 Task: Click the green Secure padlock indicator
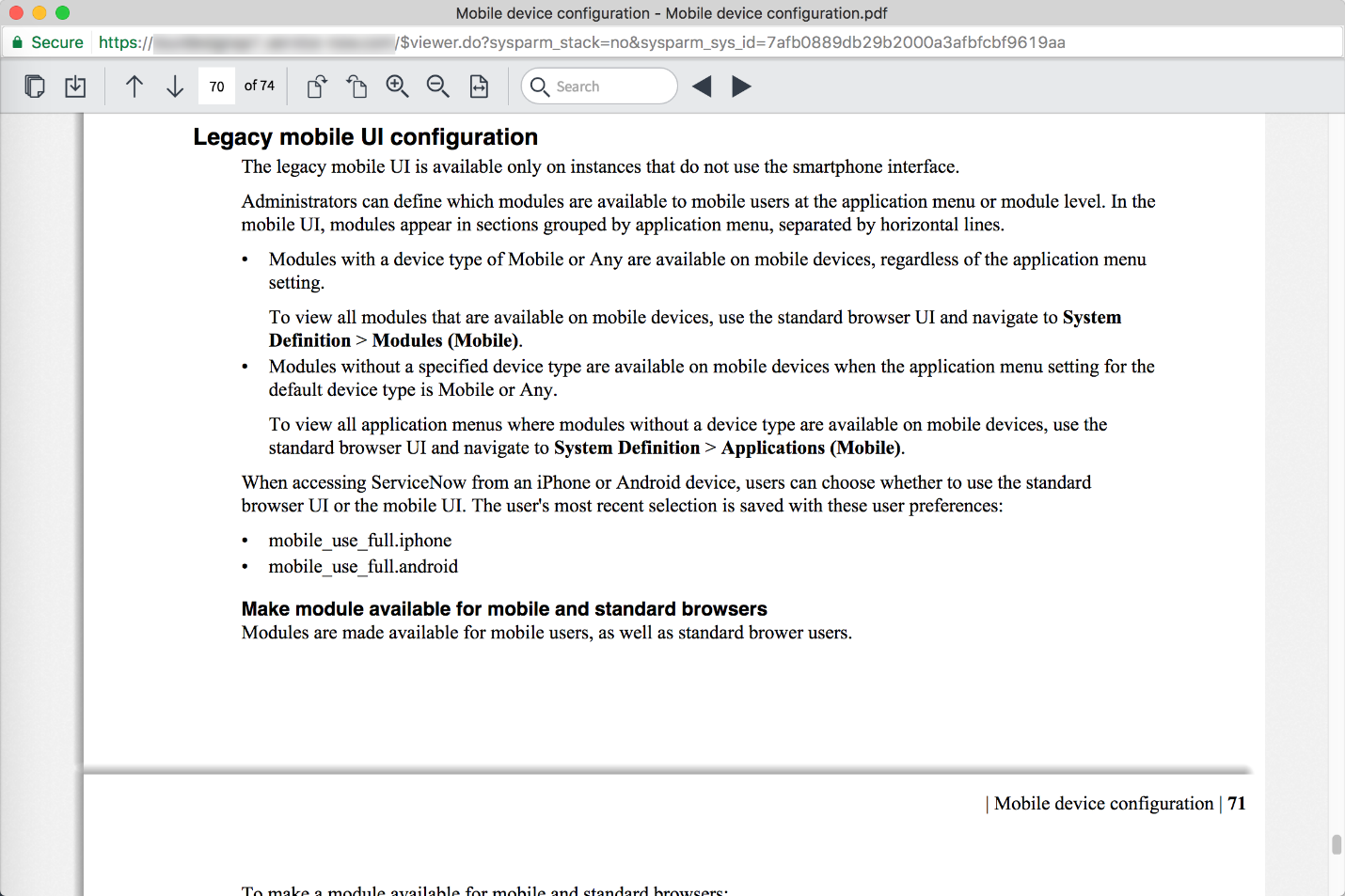point(47,42)
